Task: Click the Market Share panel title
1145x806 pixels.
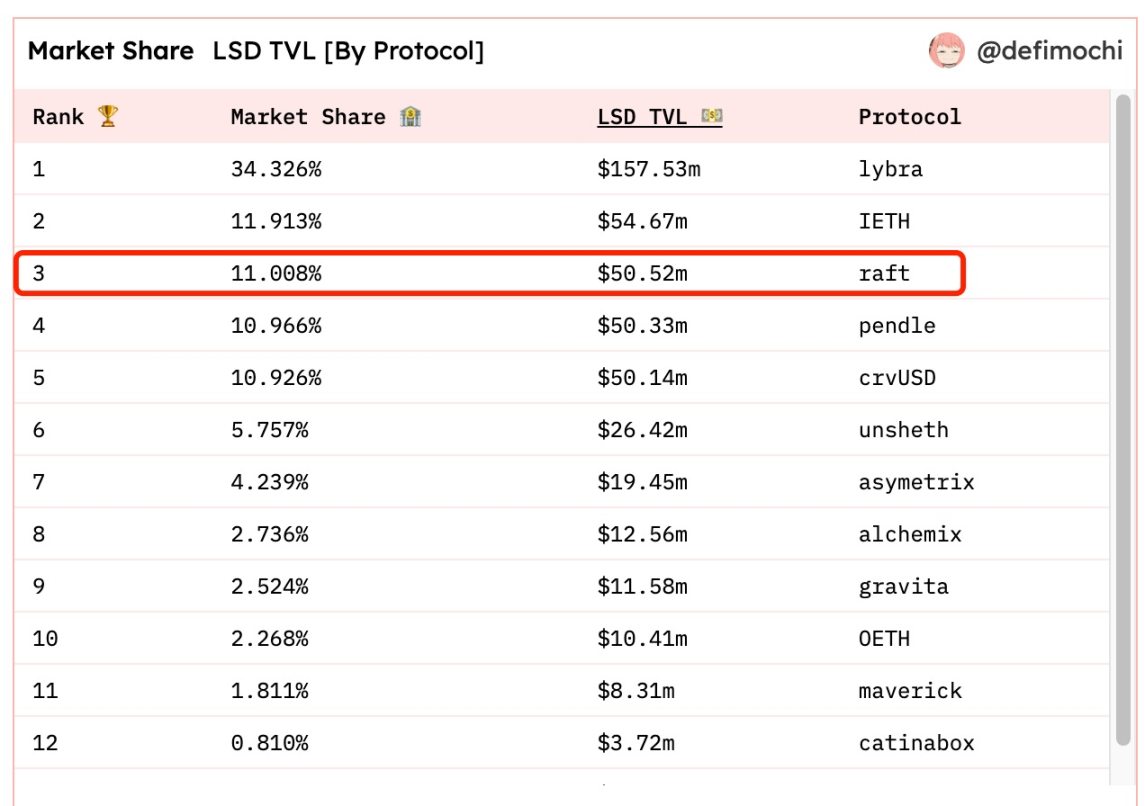Action: pos(110,51)
